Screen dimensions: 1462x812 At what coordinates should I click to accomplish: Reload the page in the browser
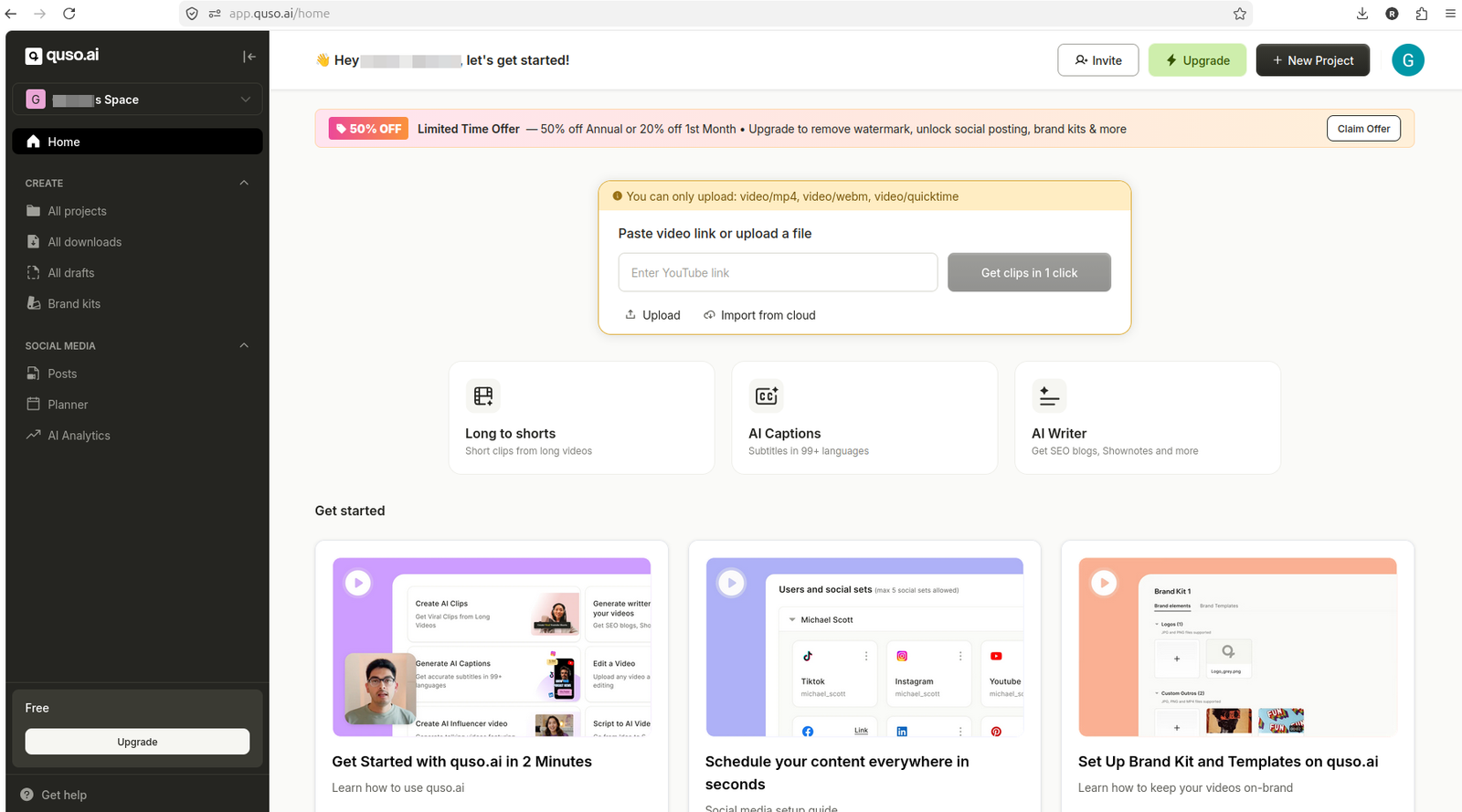69,14
